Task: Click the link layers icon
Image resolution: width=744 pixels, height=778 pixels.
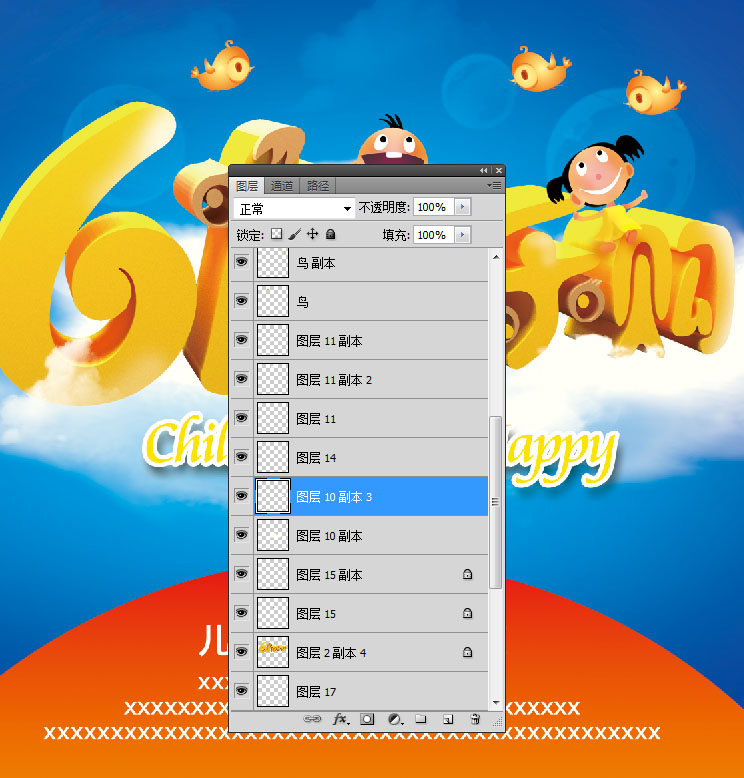Action: 312,718
